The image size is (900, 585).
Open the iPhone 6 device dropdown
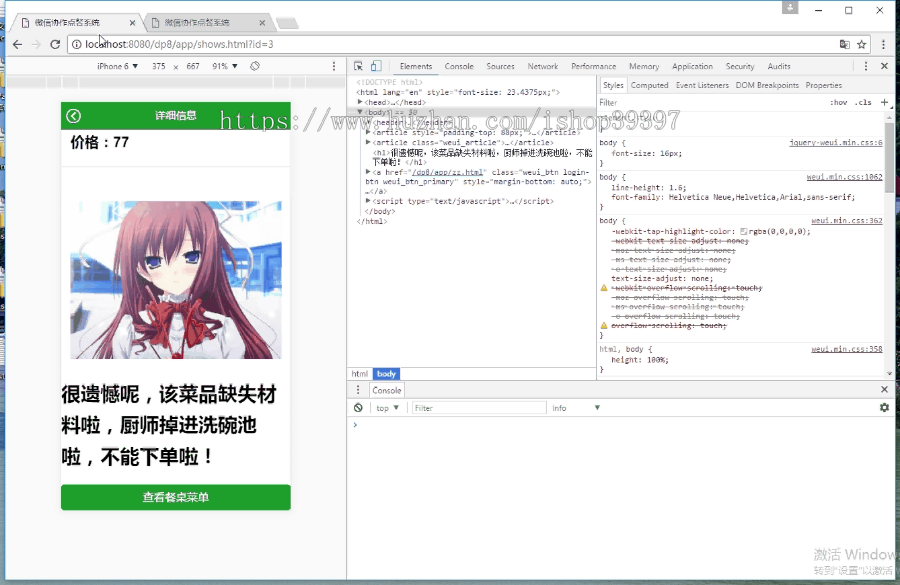point(118,66)
